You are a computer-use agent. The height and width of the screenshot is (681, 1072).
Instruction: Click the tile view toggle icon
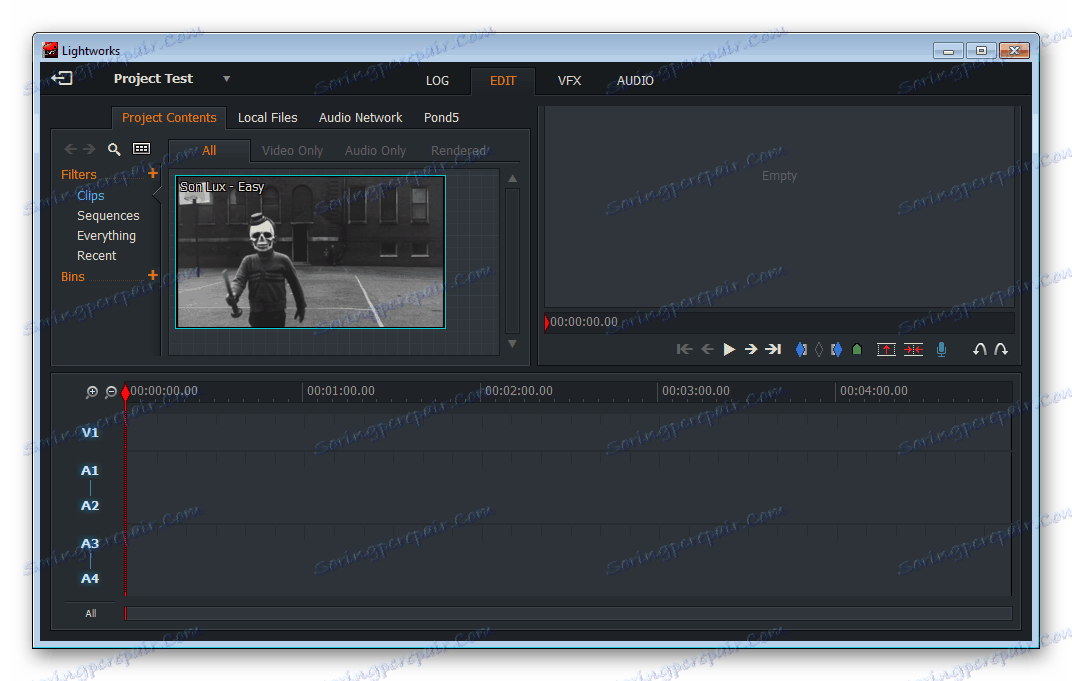point(141,149)
